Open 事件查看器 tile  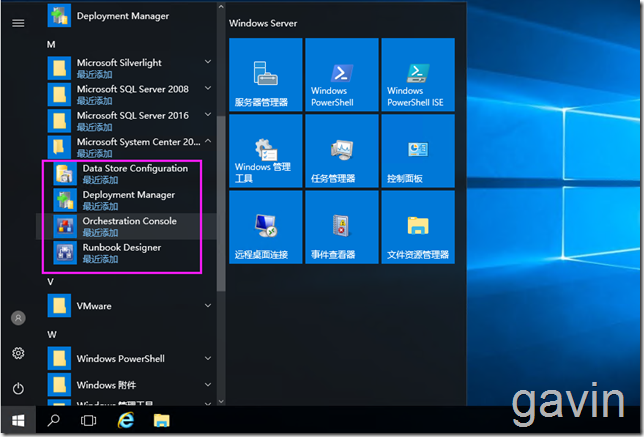(342, 227)
